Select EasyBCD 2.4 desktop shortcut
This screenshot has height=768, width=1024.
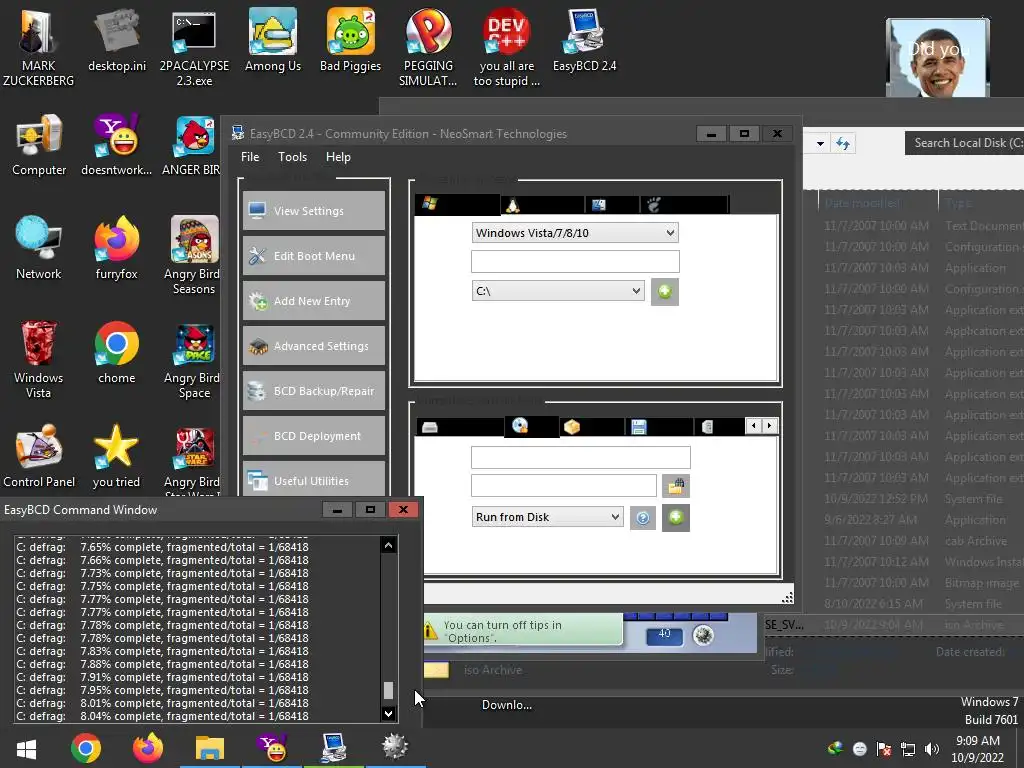(x=584, y=39)
